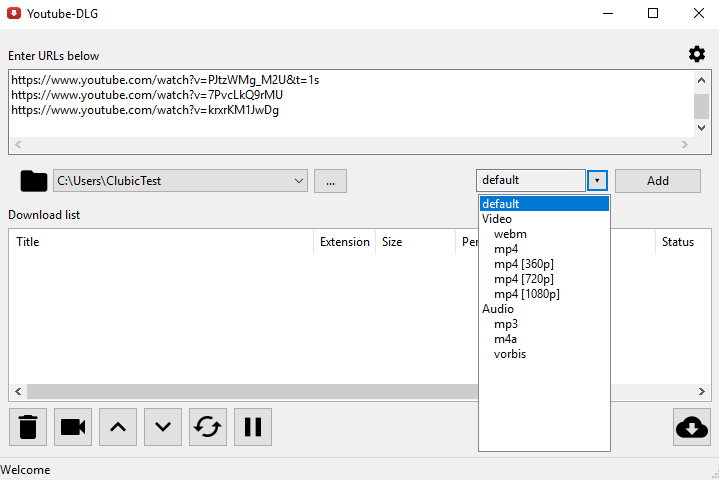Delete selected items with trash icon
Screen dimensions: 719x480
tap(28, 427)
